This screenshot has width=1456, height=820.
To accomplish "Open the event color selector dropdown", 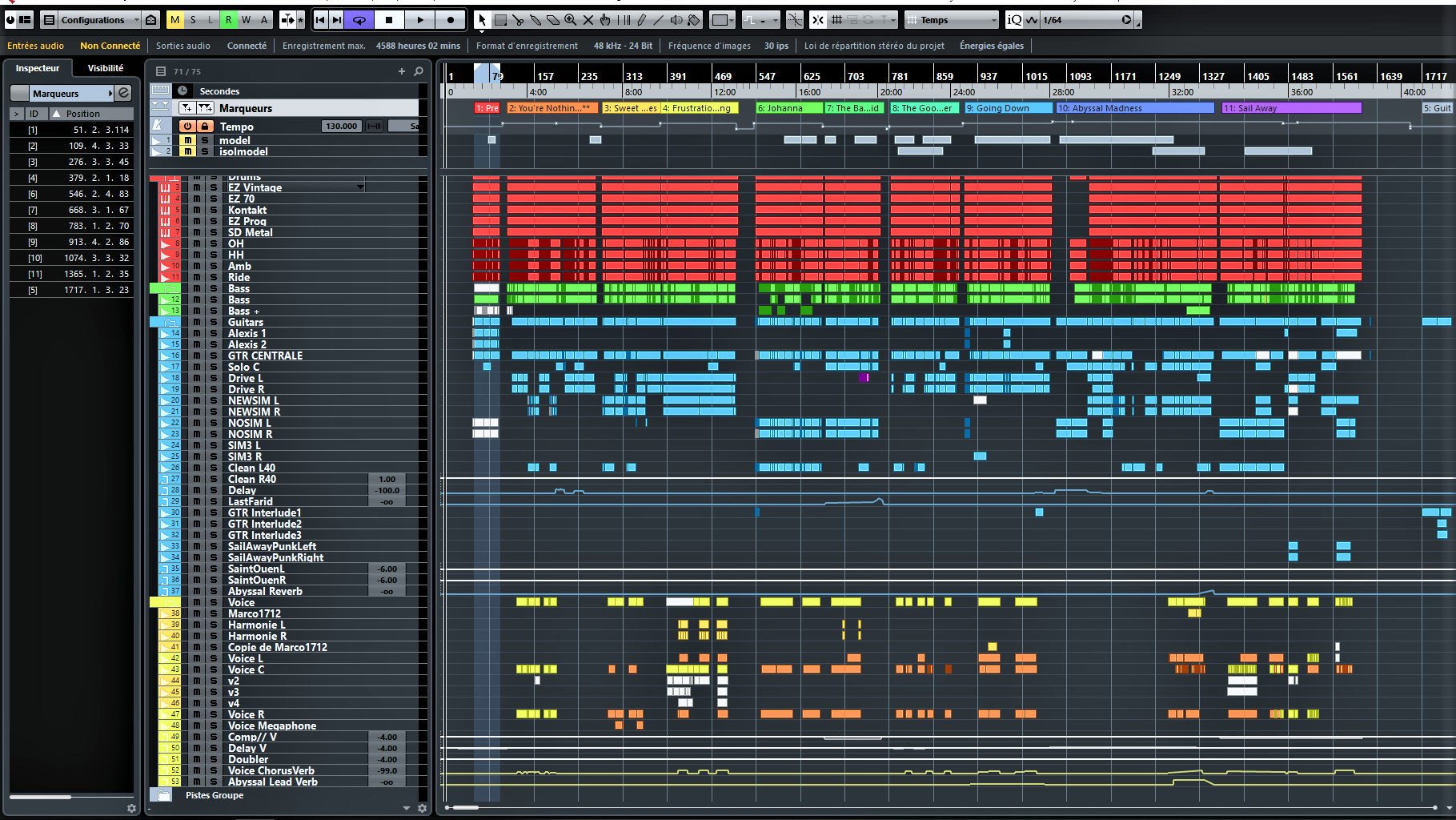I will point(723,20).
